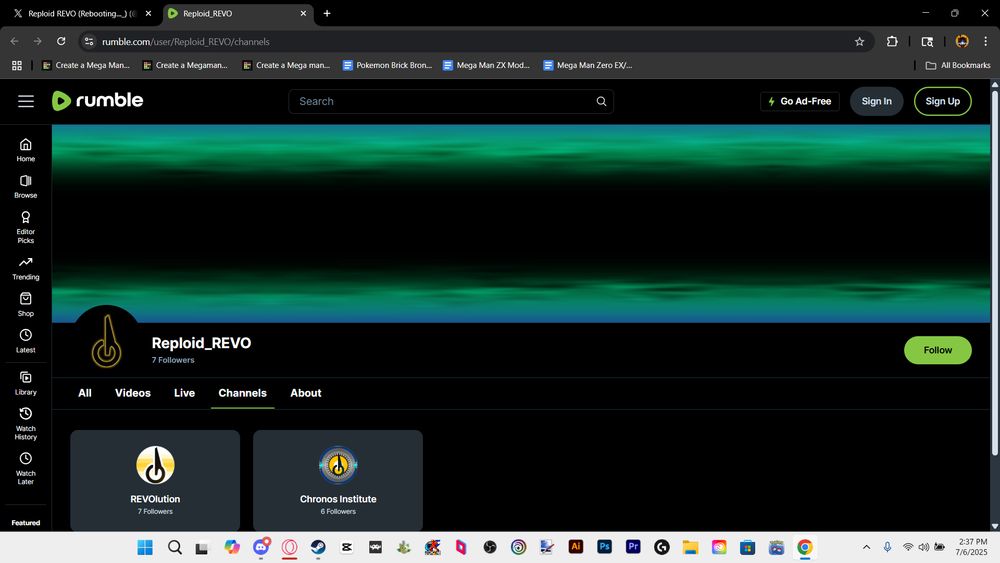Open the Chrome profile avatar
Screen dimensions: 1000x563
pyautogui.click(x=962, y=41)
